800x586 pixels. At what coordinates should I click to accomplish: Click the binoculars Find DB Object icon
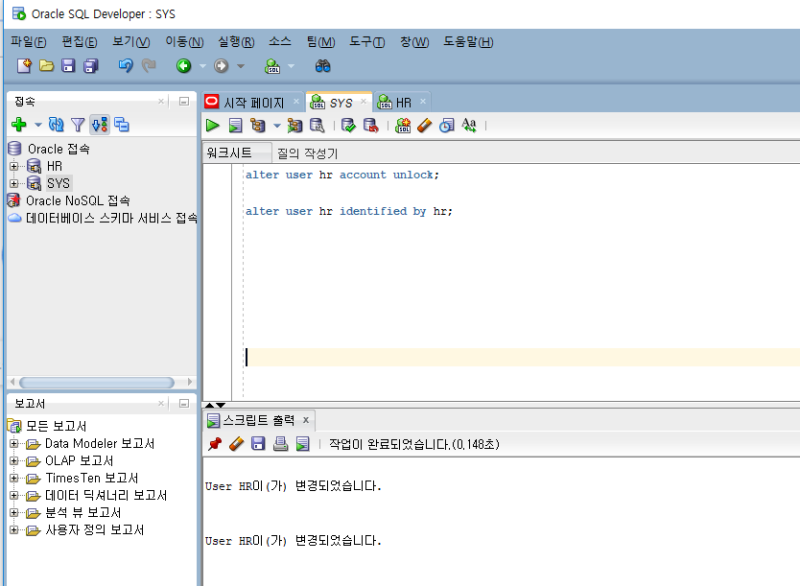point(322,66)
